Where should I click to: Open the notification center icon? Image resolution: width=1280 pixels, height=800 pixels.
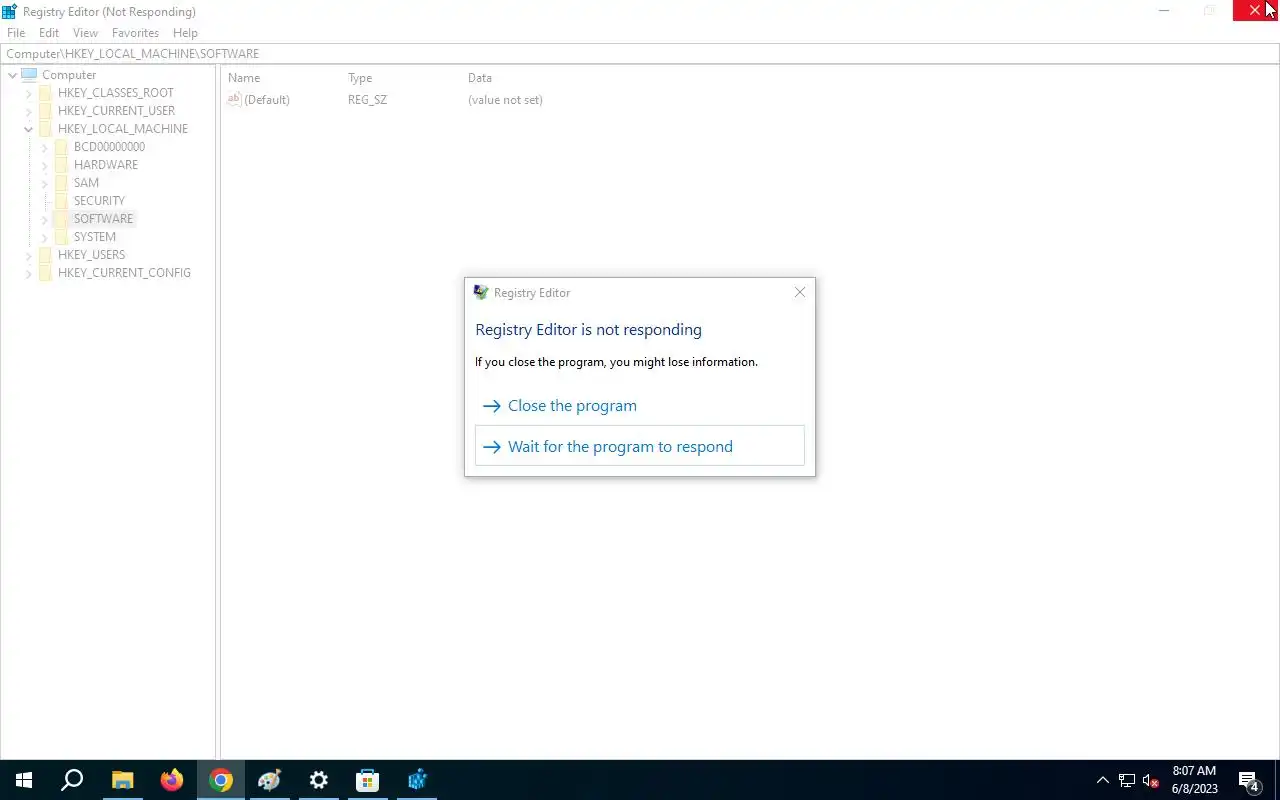tap(1249, 780)
